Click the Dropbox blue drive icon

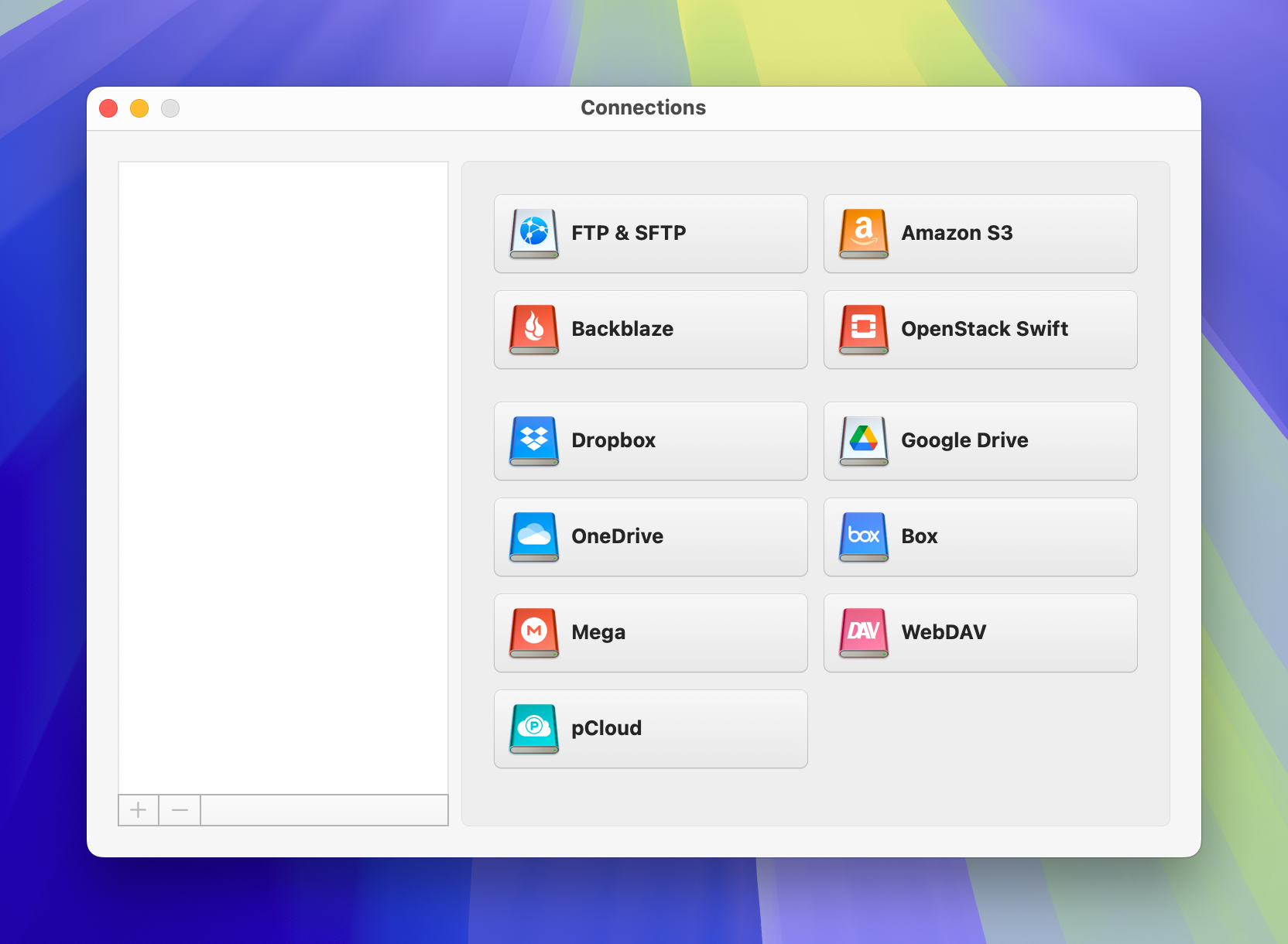click(x=534, y=440)
